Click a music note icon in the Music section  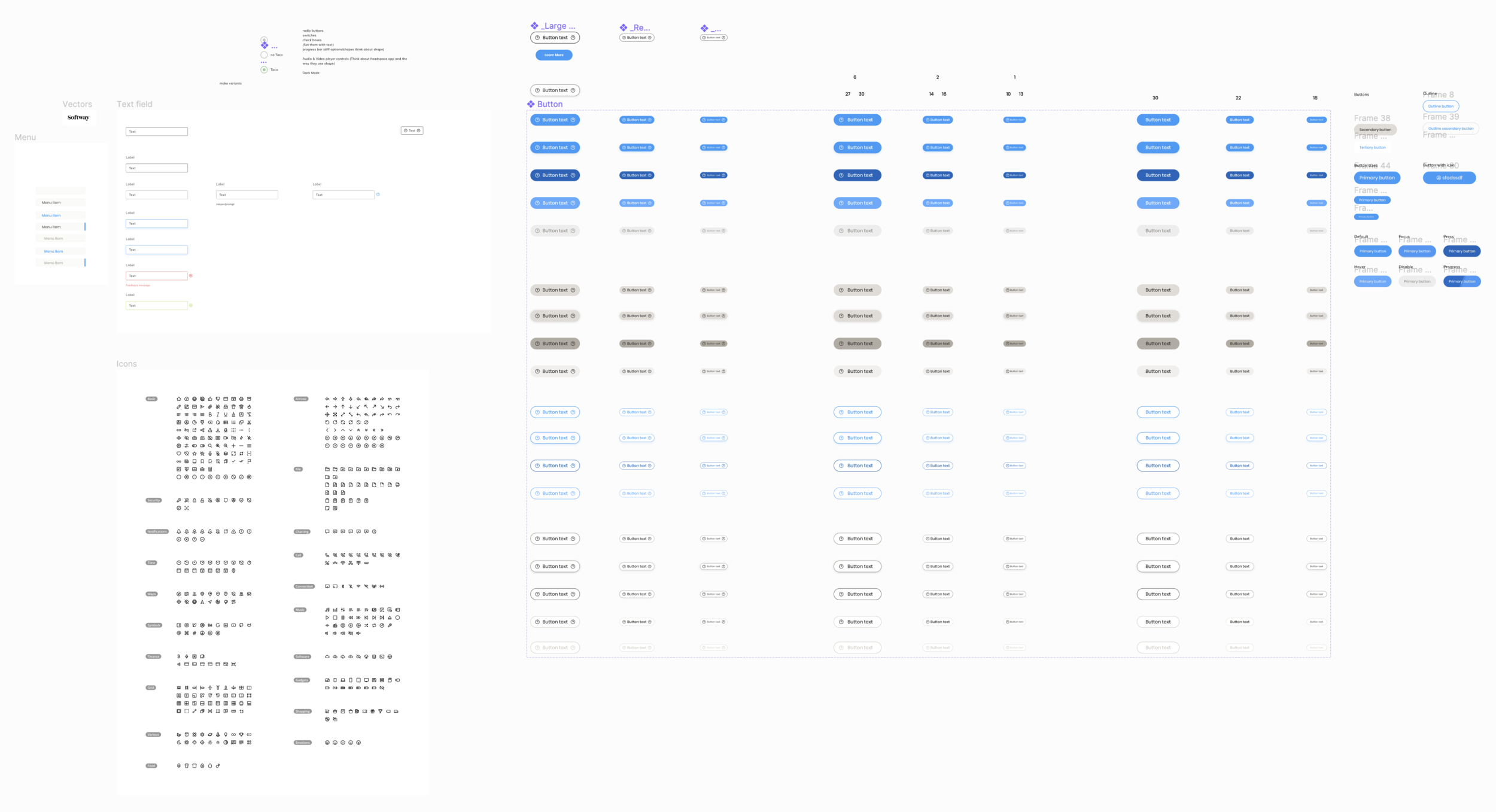[327, 610]
